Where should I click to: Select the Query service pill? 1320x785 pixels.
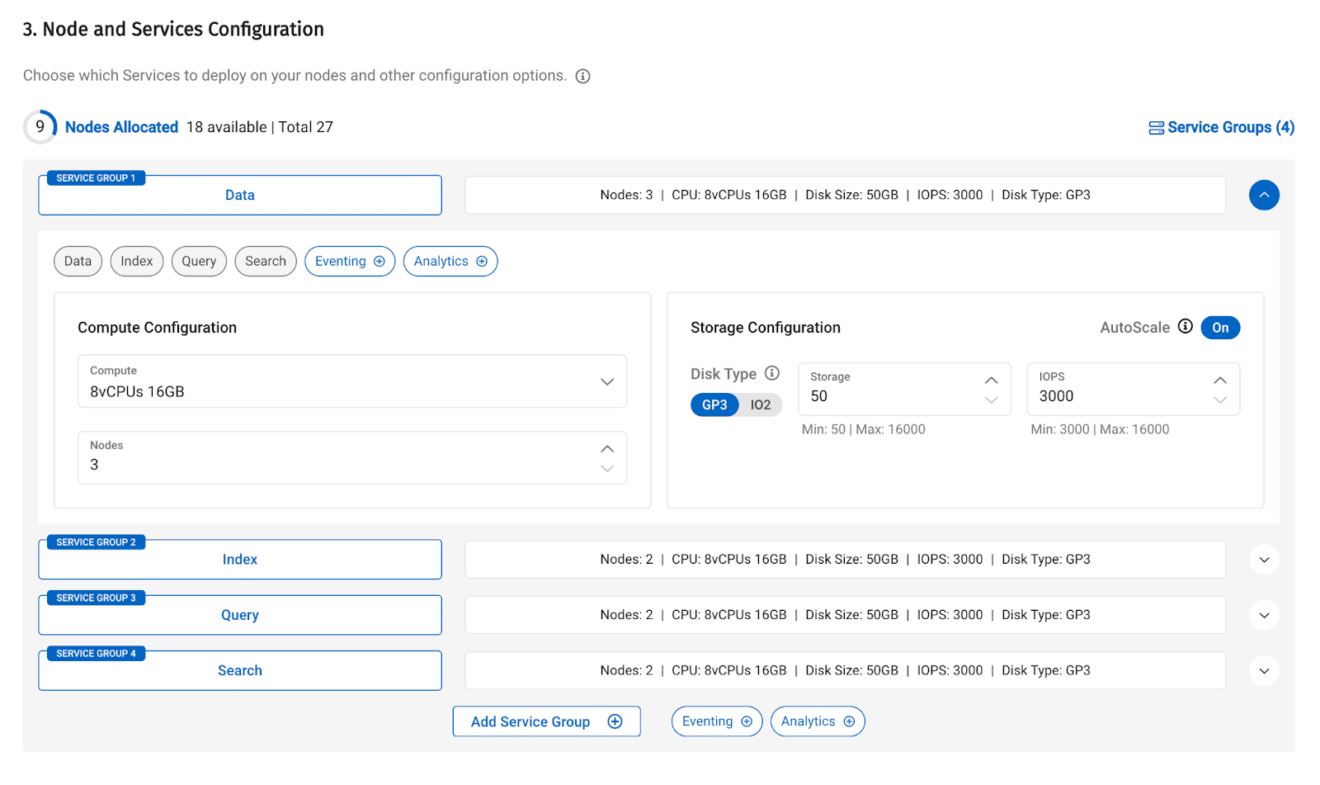pos(198,261)
